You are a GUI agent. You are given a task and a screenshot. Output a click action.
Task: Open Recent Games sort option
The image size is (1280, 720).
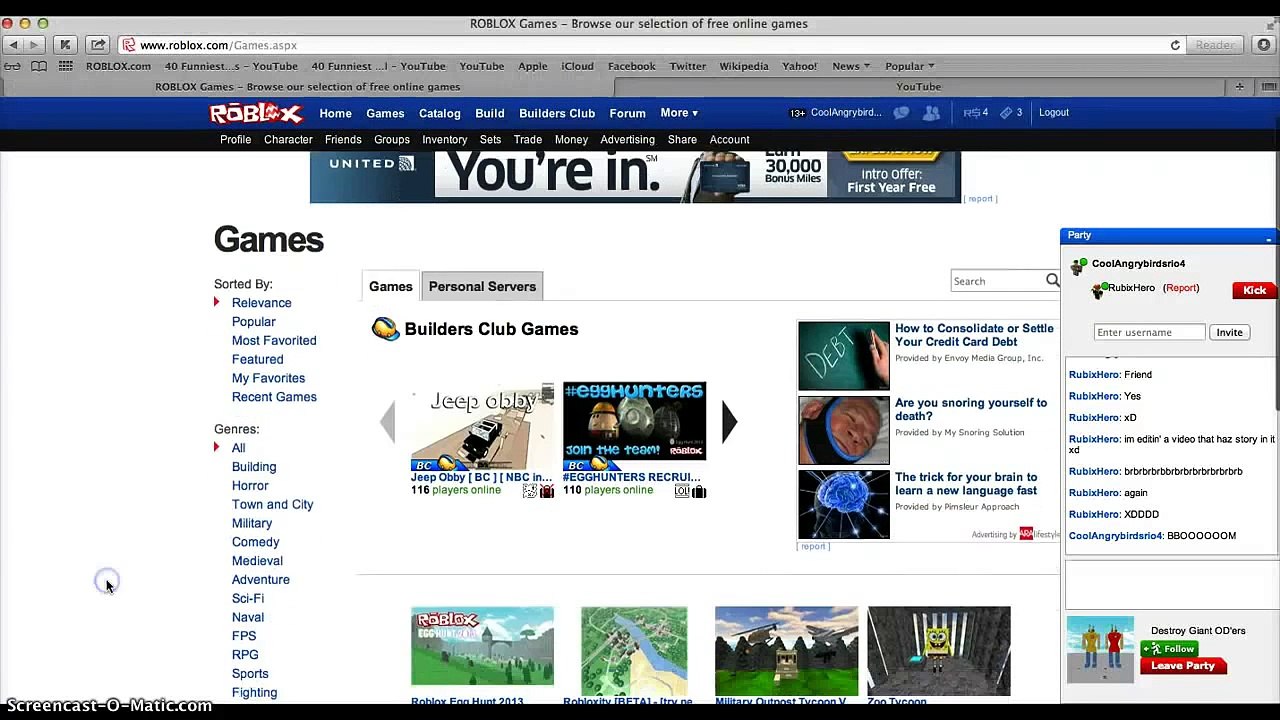click(274, 397)
